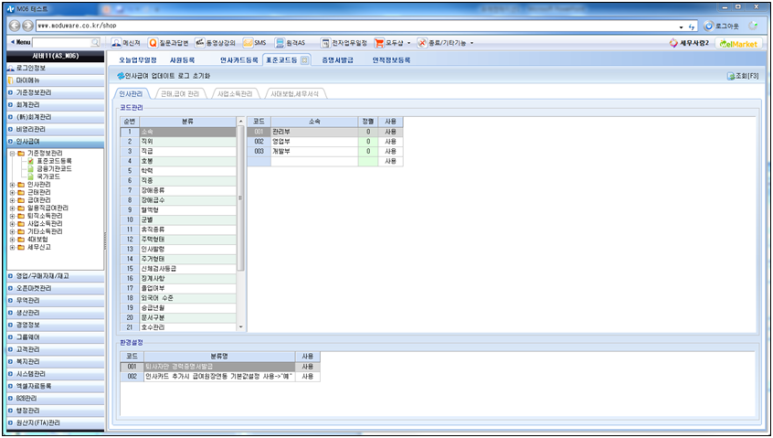Switch to the 인사카드등록 tab
The image size is (773, 438).
(239, 60)
